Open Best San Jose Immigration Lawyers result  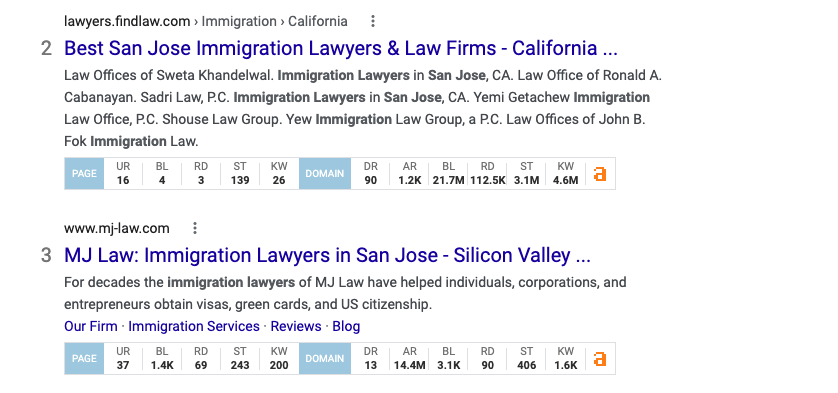pyautogui.click(x=341, y=48)
